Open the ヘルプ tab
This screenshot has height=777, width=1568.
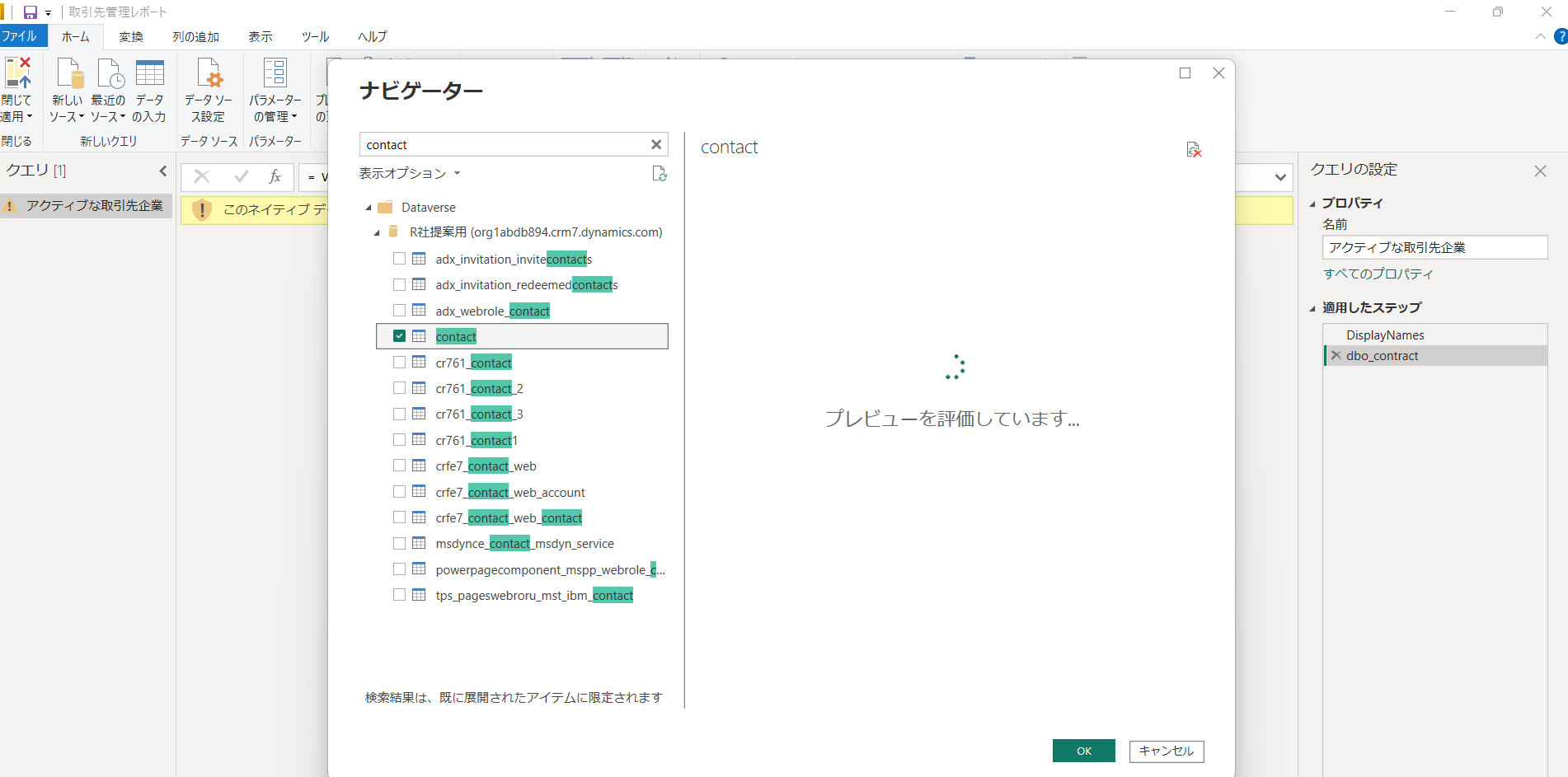[373, 37]
